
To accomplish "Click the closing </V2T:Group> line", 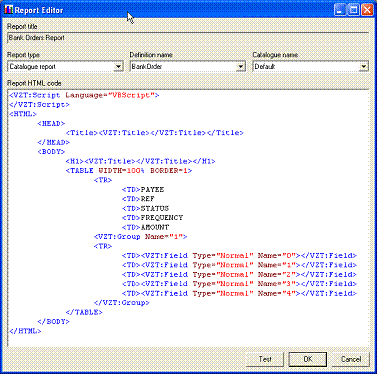I will (x=122, y=303).
